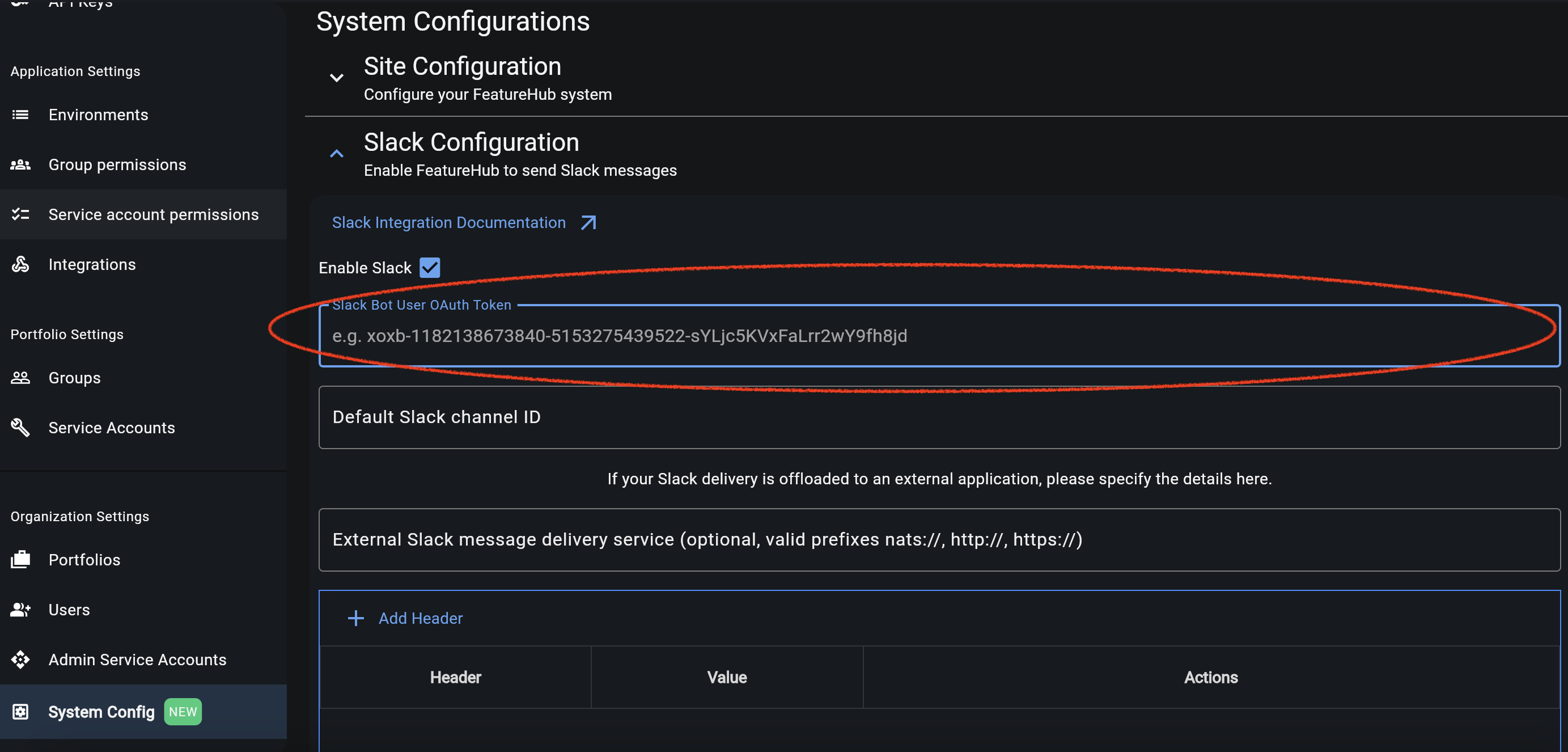1568x752 pixels.
Task: Click the External Slack message delivery service field
Action: 852,539
